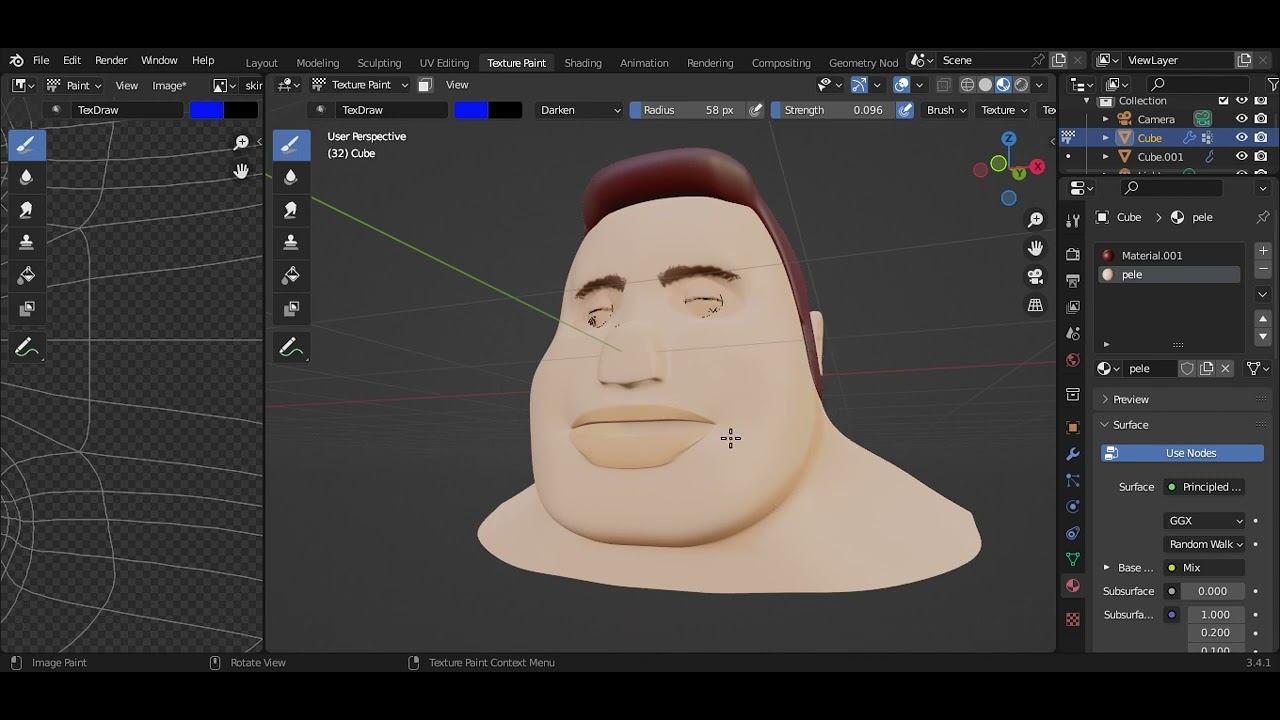Hide the Camera object in the viewport

tap(1241, 119)
